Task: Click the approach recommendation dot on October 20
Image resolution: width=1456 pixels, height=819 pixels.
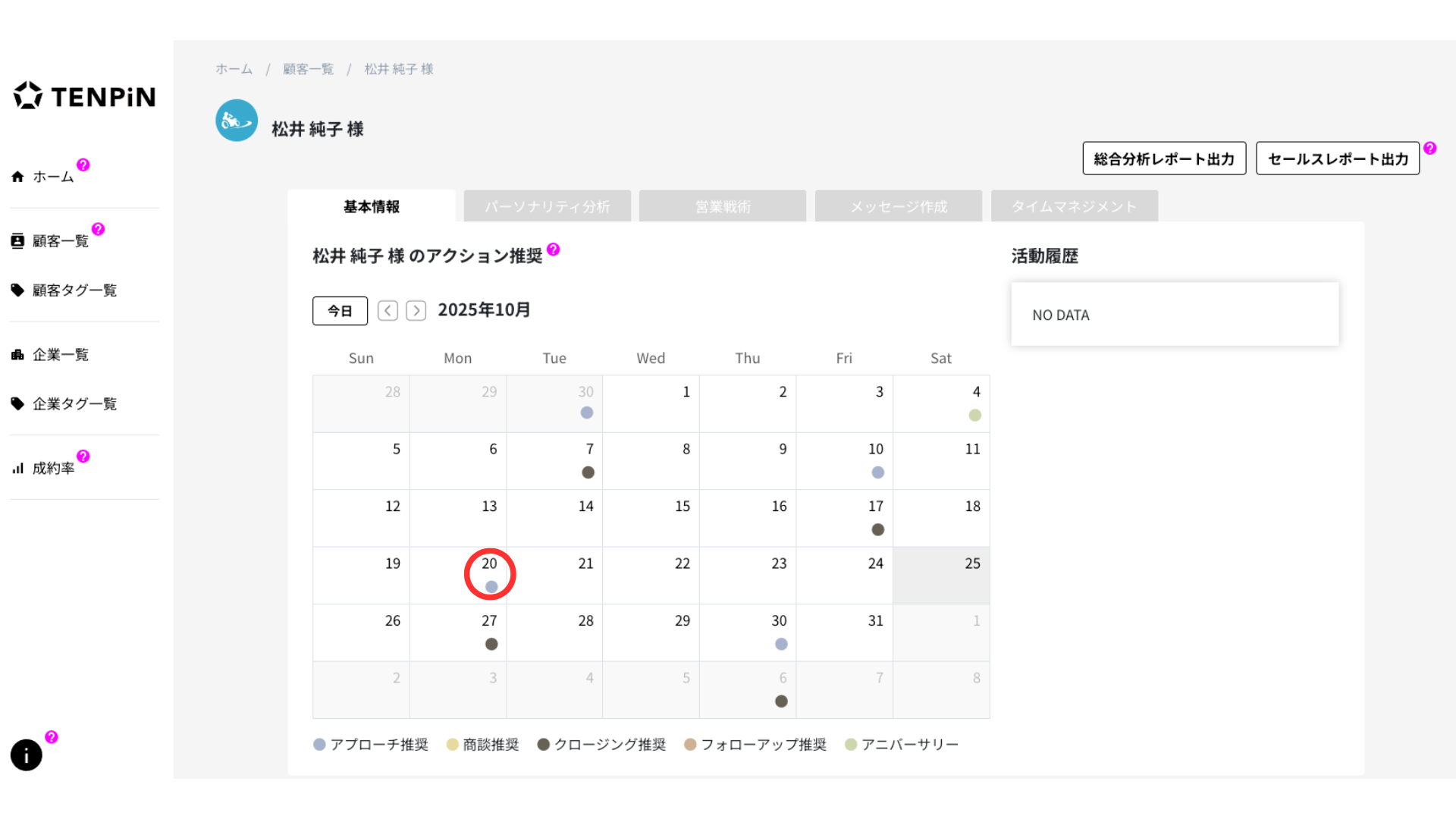Action: point(491,587)
